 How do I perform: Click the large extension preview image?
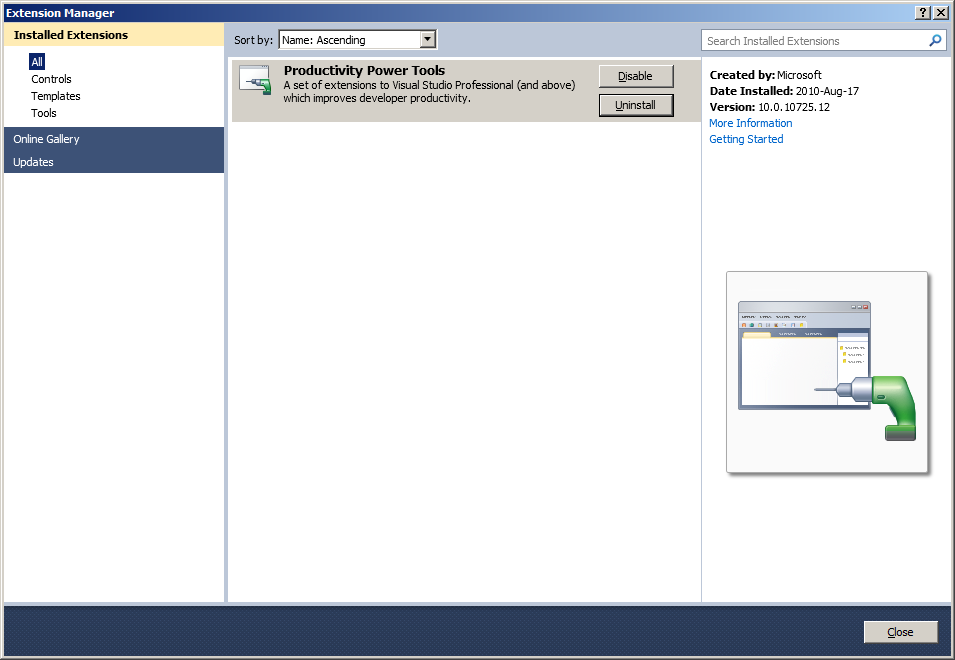tap(826, 372)
